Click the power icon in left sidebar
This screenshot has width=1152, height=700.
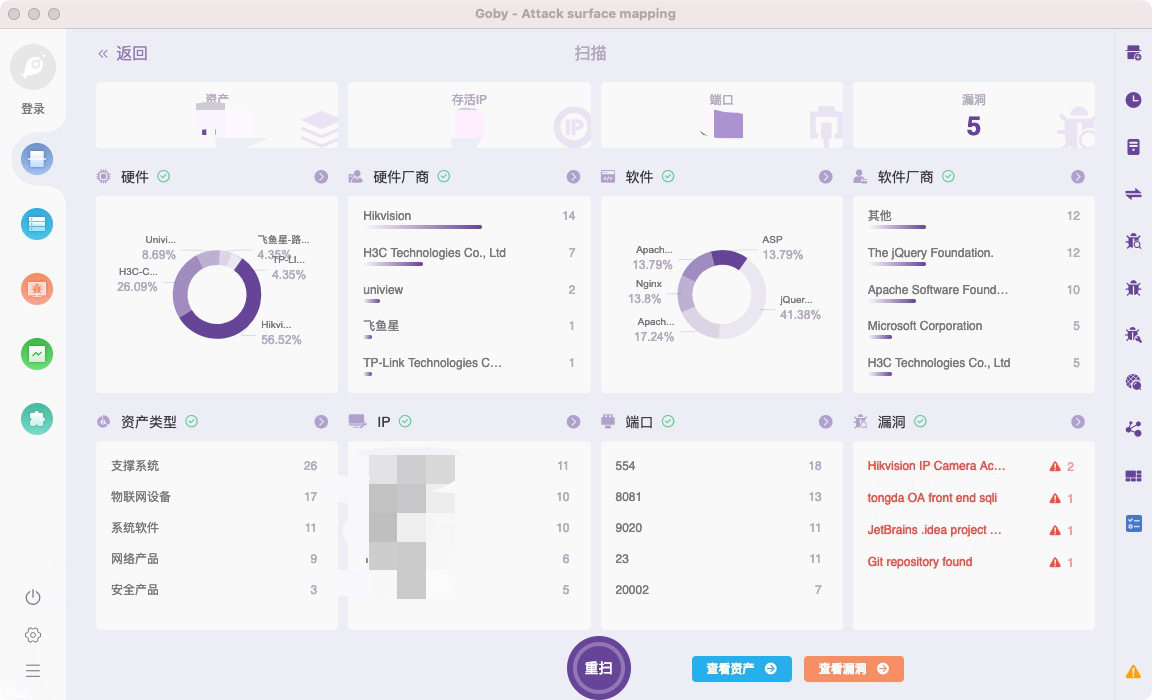(33, 597)
